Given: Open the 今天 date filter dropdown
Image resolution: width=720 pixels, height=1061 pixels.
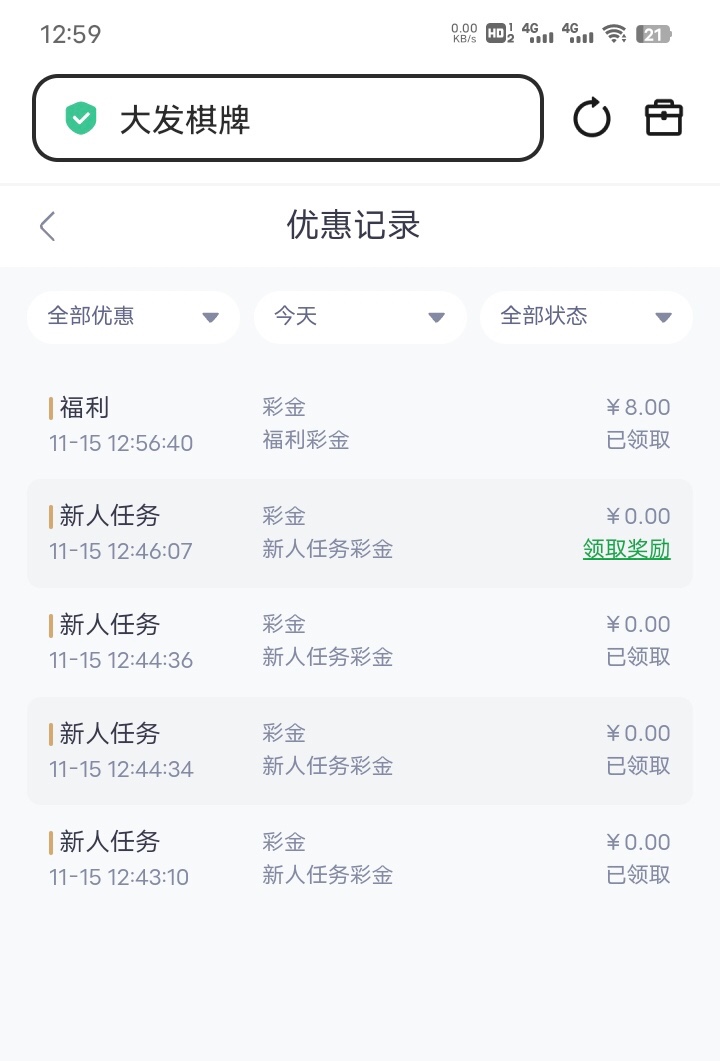Looking at the screenshot, I should click(x=360, y=317).
